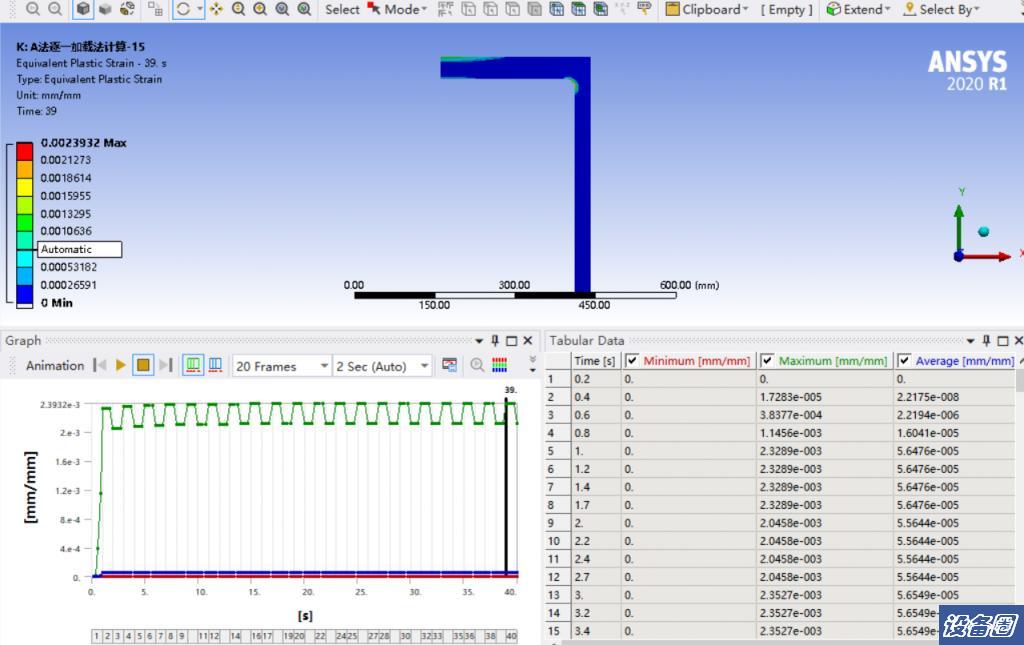
Task: Uncheck the Average column checkbox
Action: [x=904, y=360]
